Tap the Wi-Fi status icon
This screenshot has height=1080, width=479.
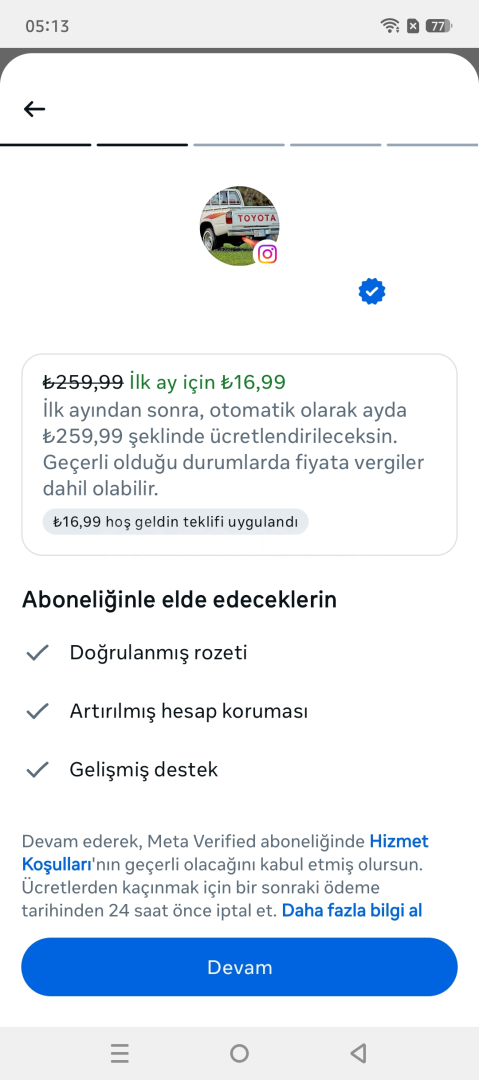point(389,26)
